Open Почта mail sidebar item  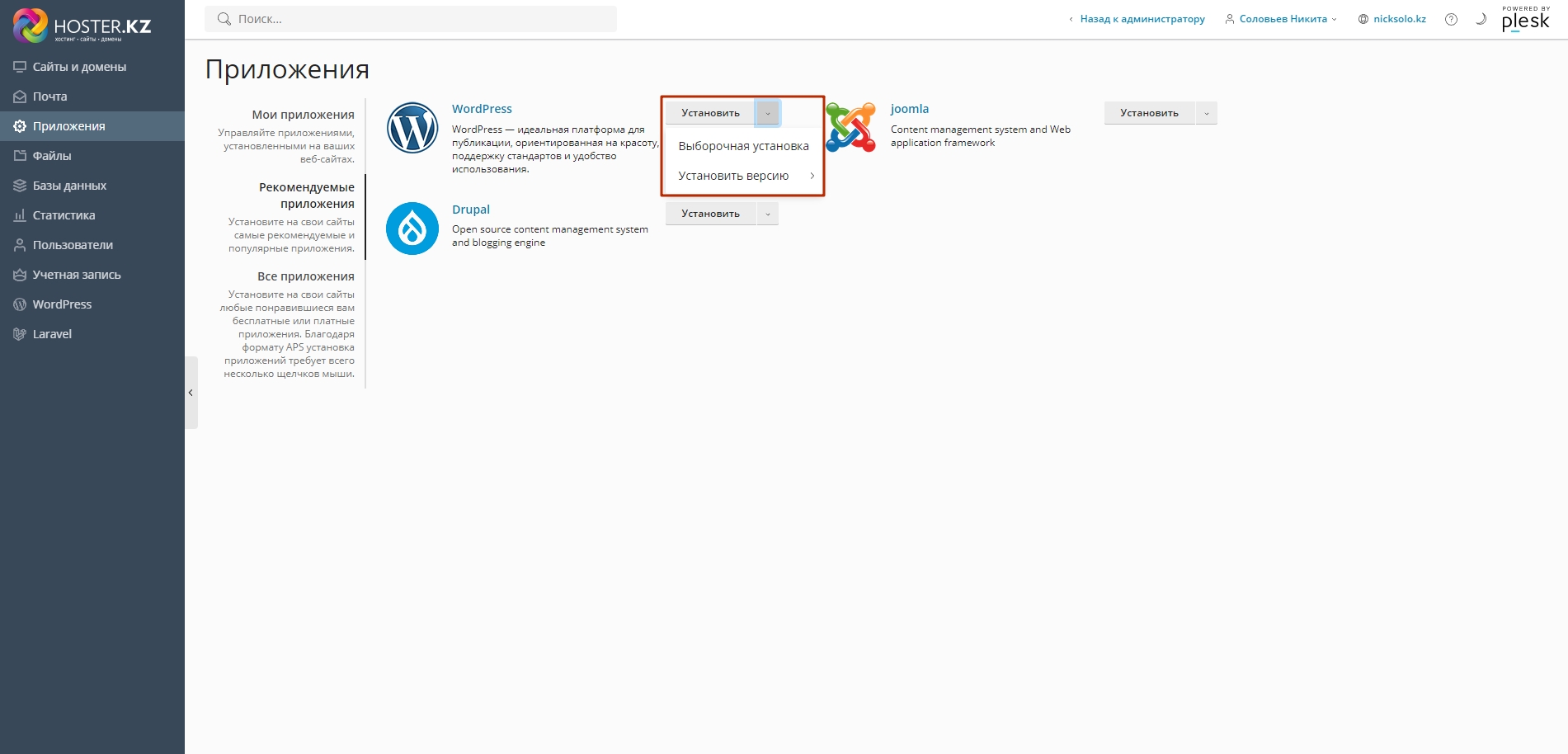92,97
